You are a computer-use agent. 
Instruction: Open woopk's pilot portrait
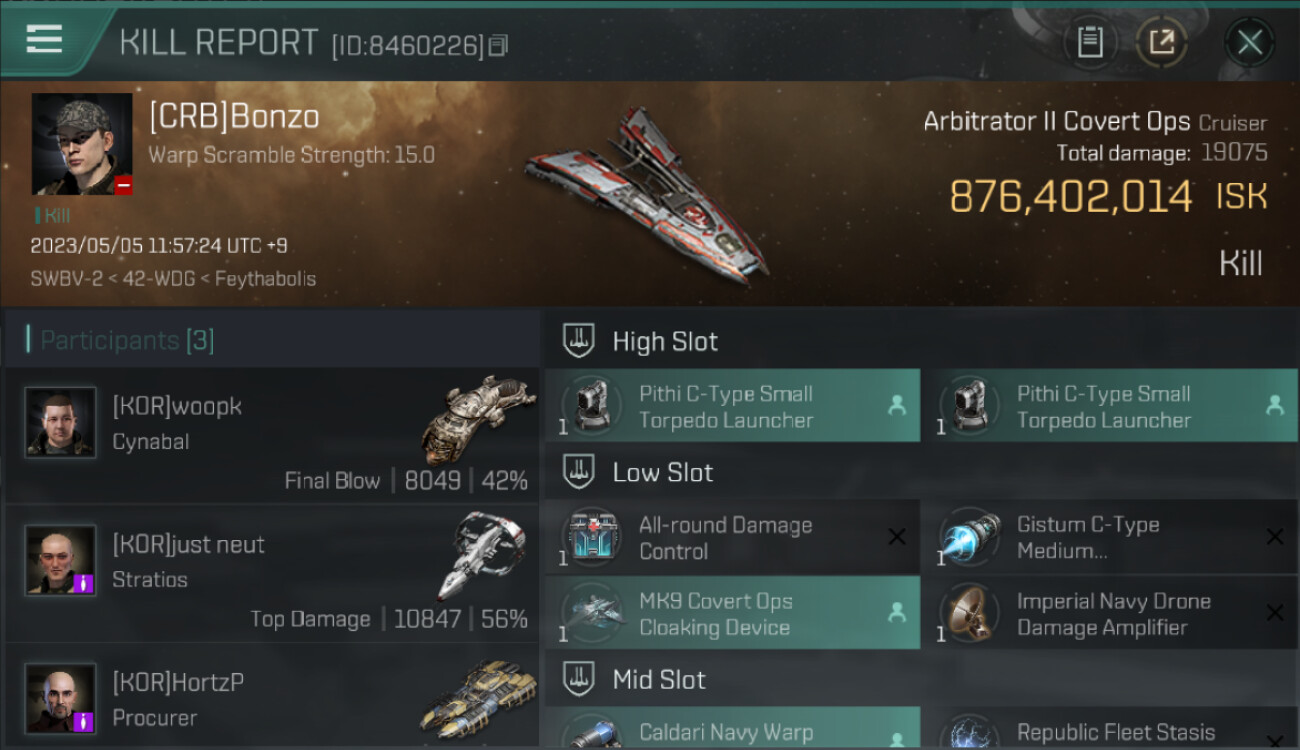(x=61, y=423)
